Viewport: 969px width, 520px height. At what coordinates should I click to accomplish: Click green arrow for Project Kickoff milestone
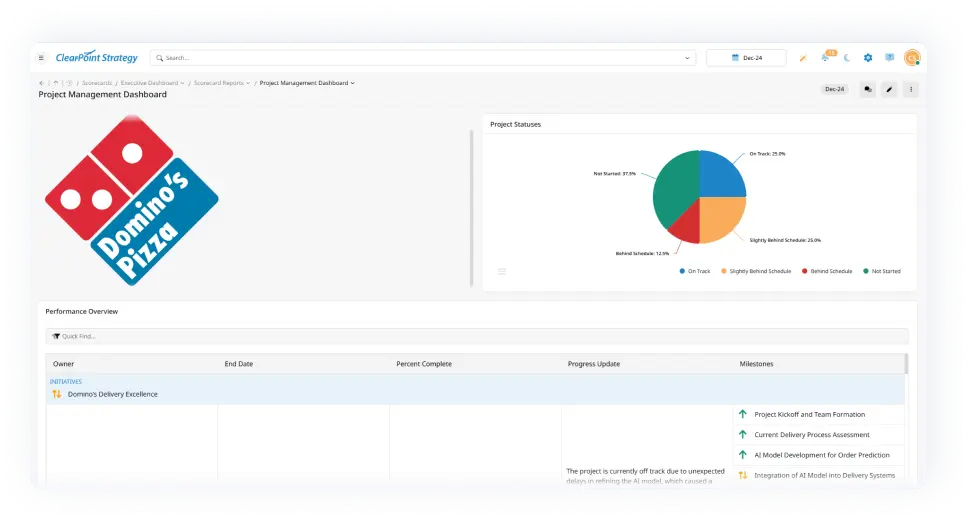click(743, 414)
